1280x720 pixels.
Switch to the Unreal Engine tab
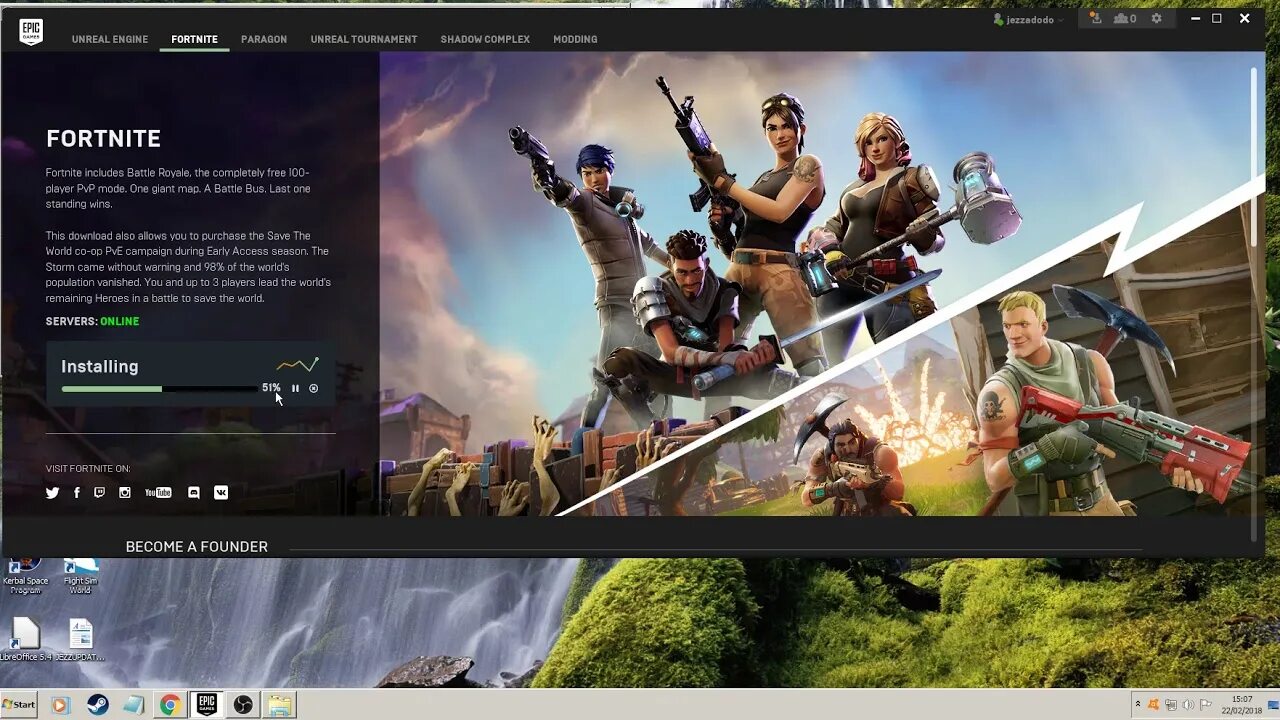point(110,39)
